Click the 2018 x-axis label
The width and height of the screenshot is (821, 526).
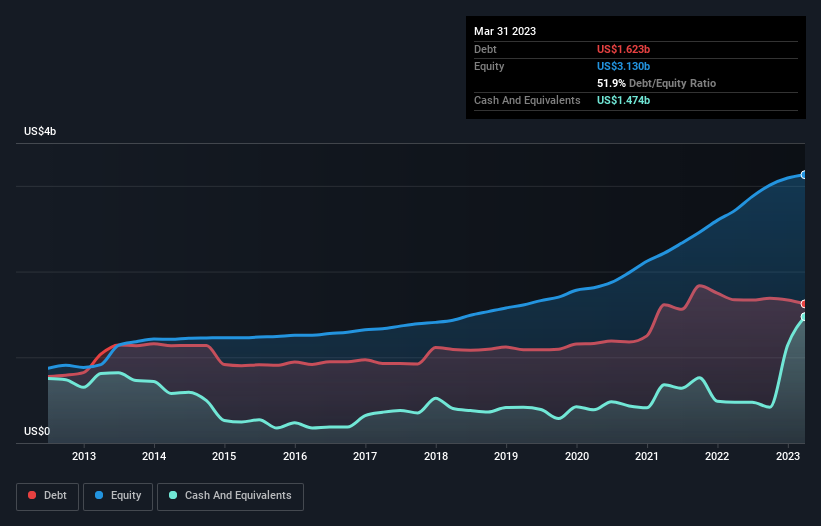436,456
